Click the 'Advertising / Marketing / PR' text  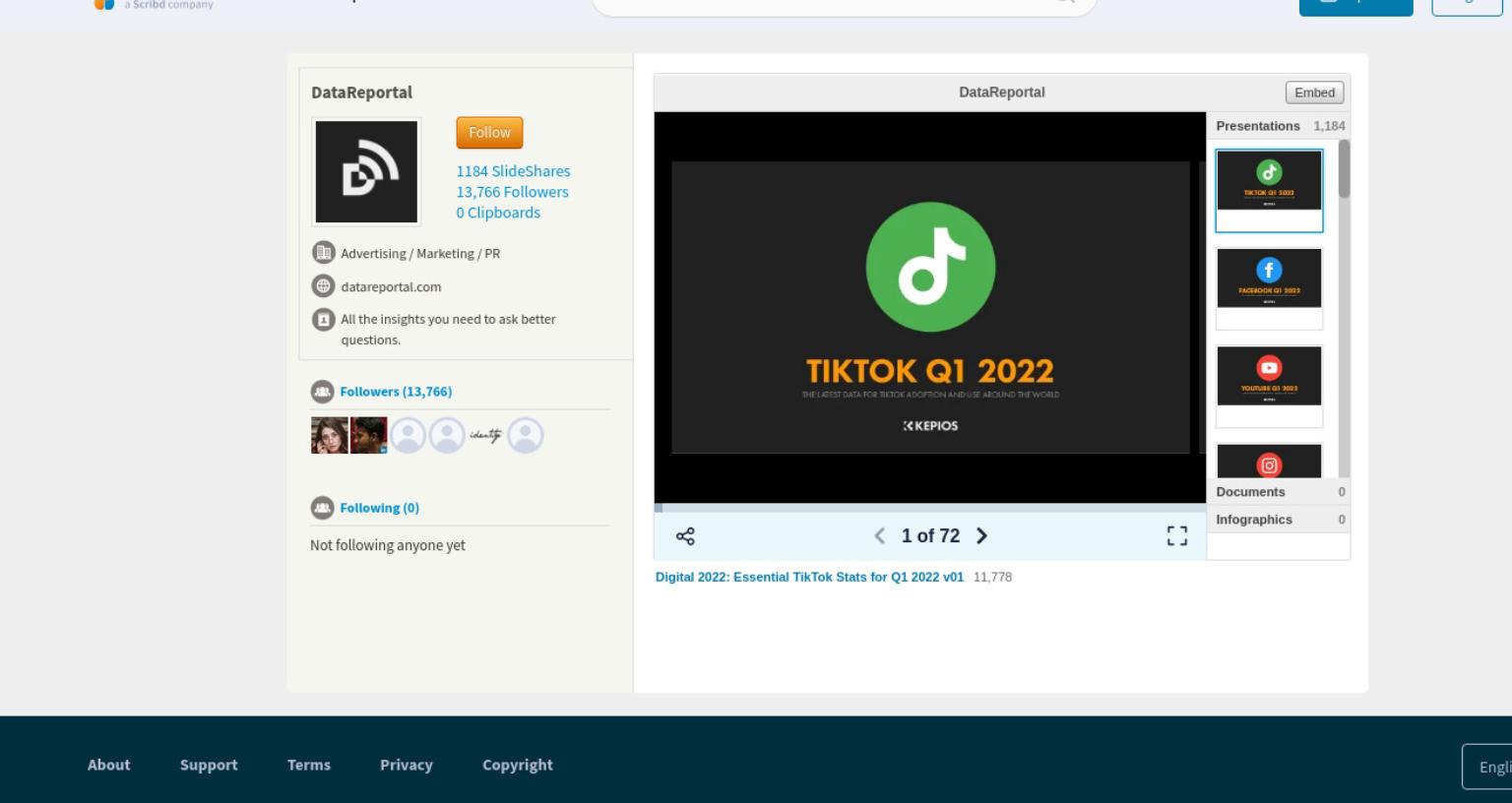tap(420, 254)
